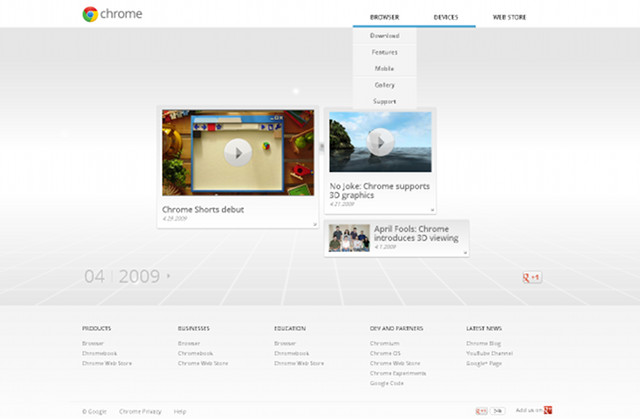The width and height of the screenshot is (640, 419).
Task: Open the Chrome OS footer link
Action: coord(385,353)
